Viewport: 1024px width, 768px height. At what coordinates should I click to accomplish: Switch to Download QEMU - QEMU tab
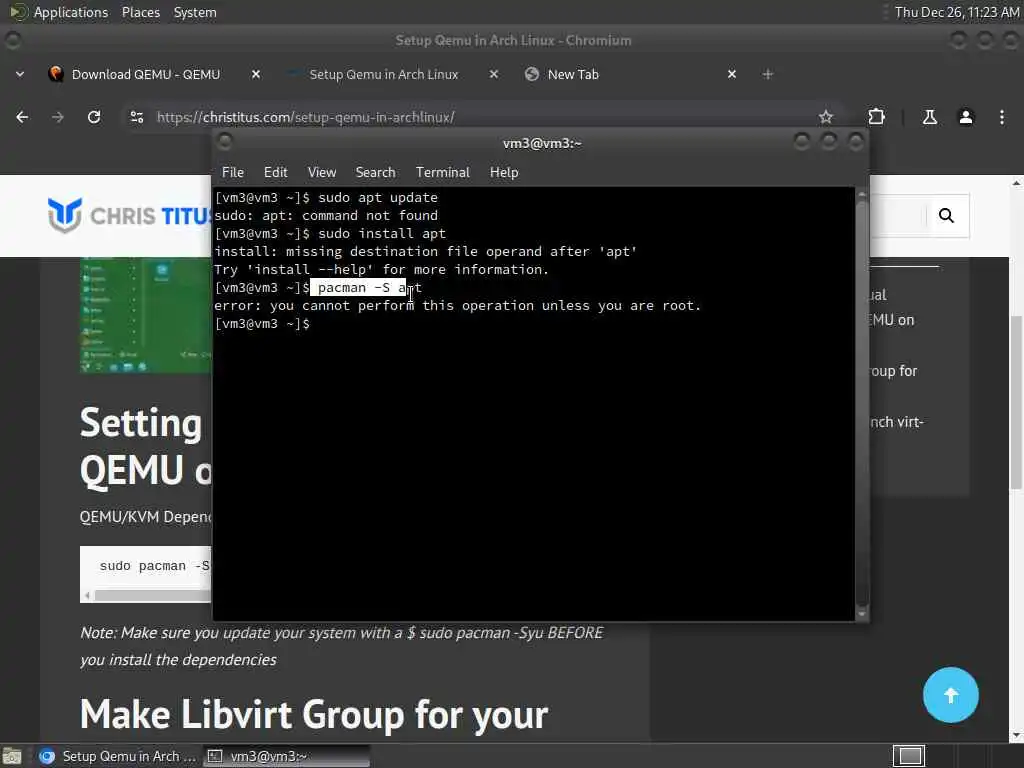tap(146, 74)
